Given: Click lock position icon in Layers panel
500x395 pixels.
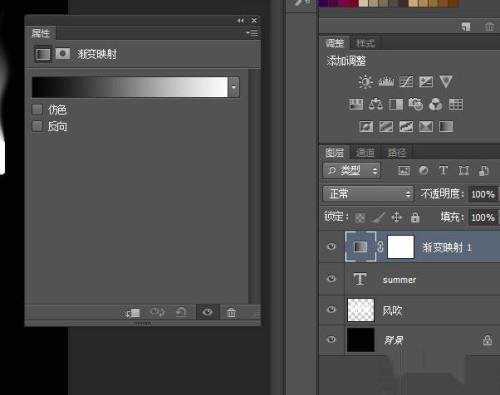Looking at the screenshot, I should (396, 217).
